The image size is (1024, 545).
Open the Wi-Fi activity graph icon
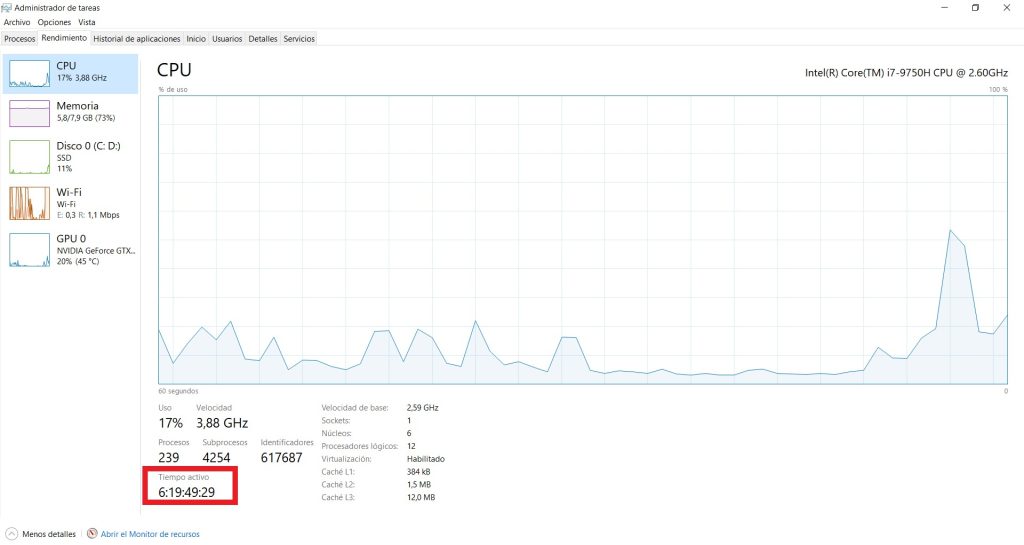(29, 203)
